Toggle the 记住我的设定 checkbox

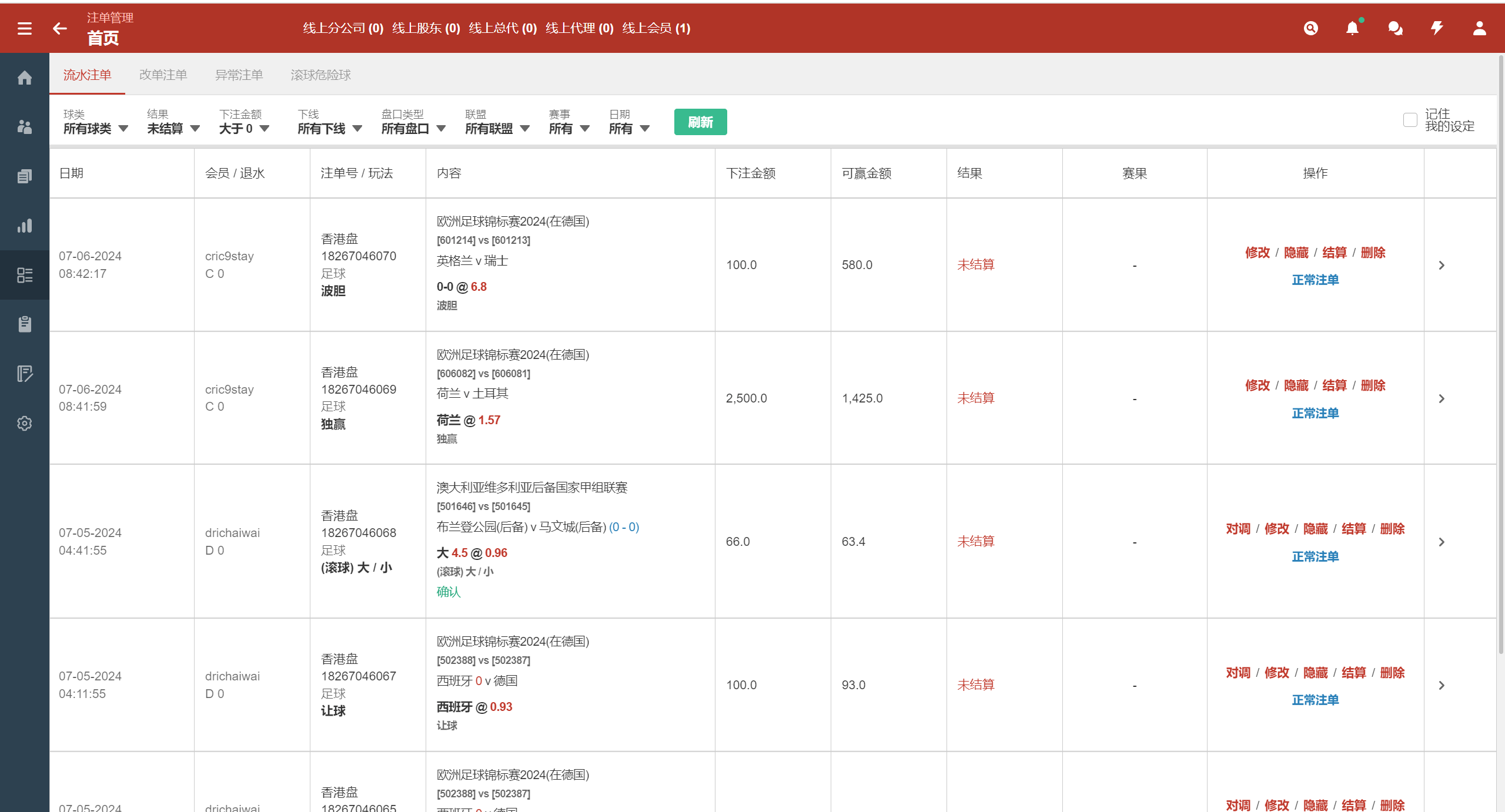click(x=1410, y=120)
